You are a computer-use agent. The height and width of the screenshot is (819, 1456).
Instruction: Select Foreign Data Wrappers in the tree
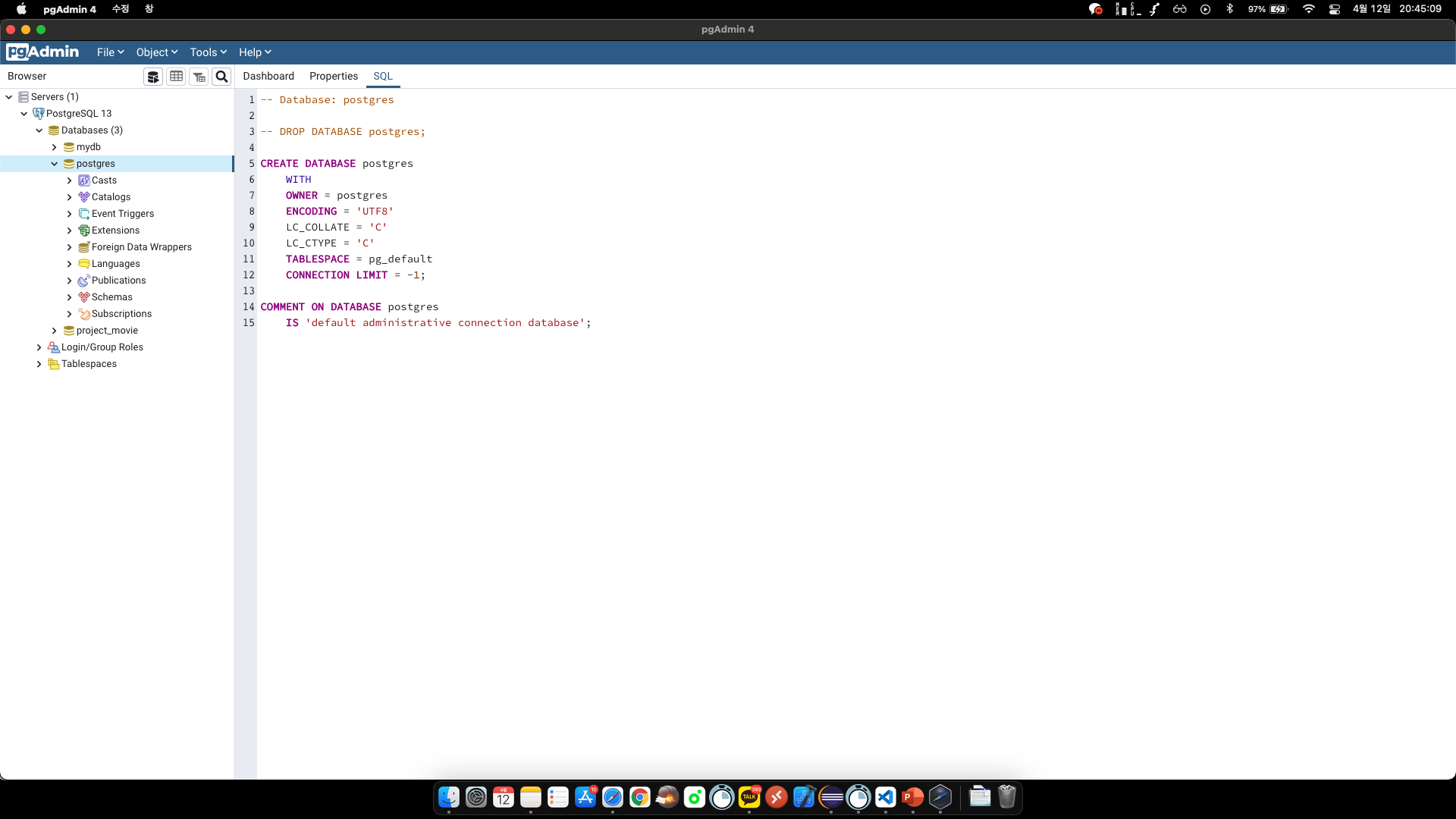142,247
